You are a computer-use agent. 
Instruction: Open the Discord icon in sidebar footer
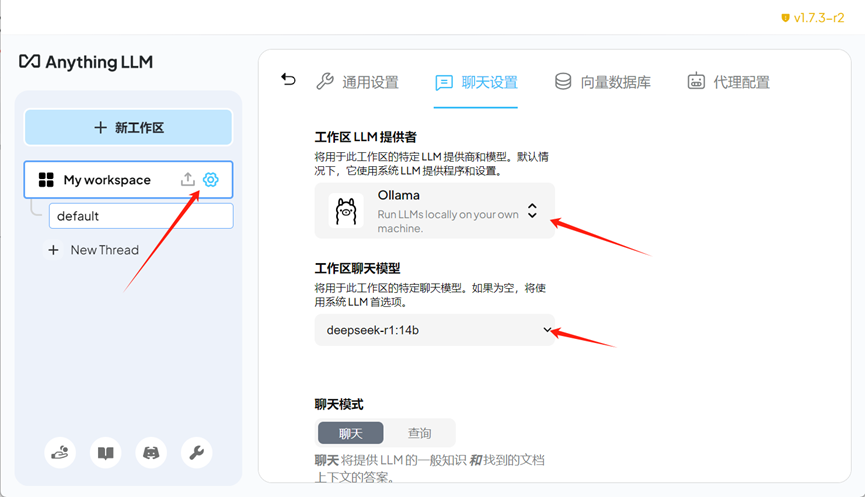click(x=151, y=453)
